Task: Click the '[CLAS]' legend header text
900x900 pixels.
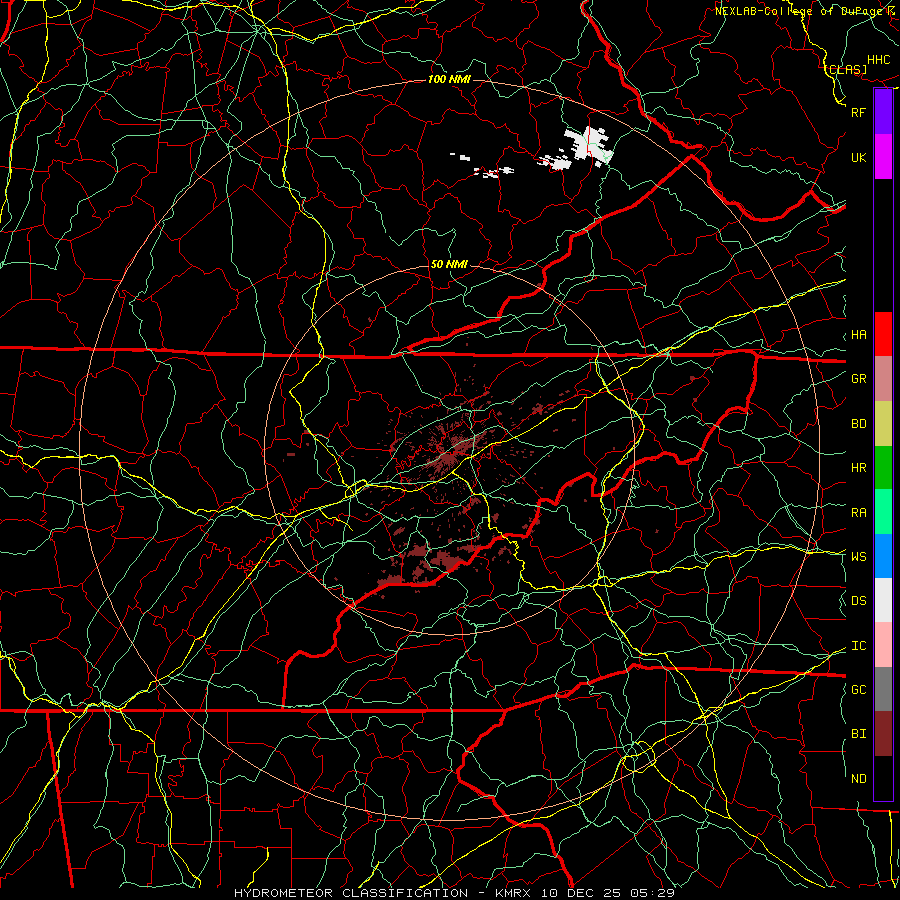Action: point(846,69)
